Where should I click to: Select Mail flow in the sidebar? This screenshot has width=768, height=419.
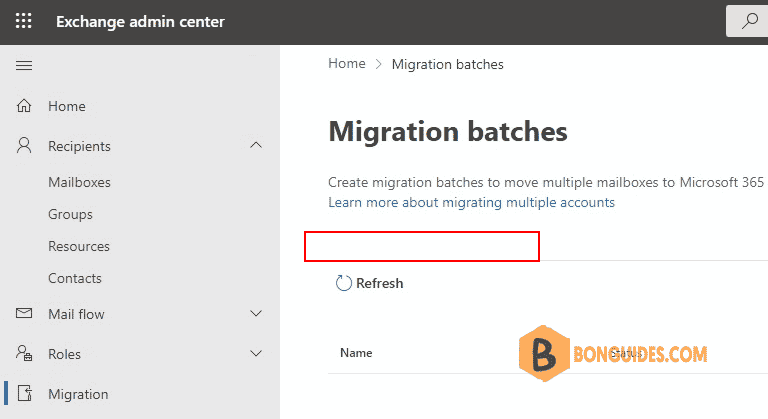[76, 314]
